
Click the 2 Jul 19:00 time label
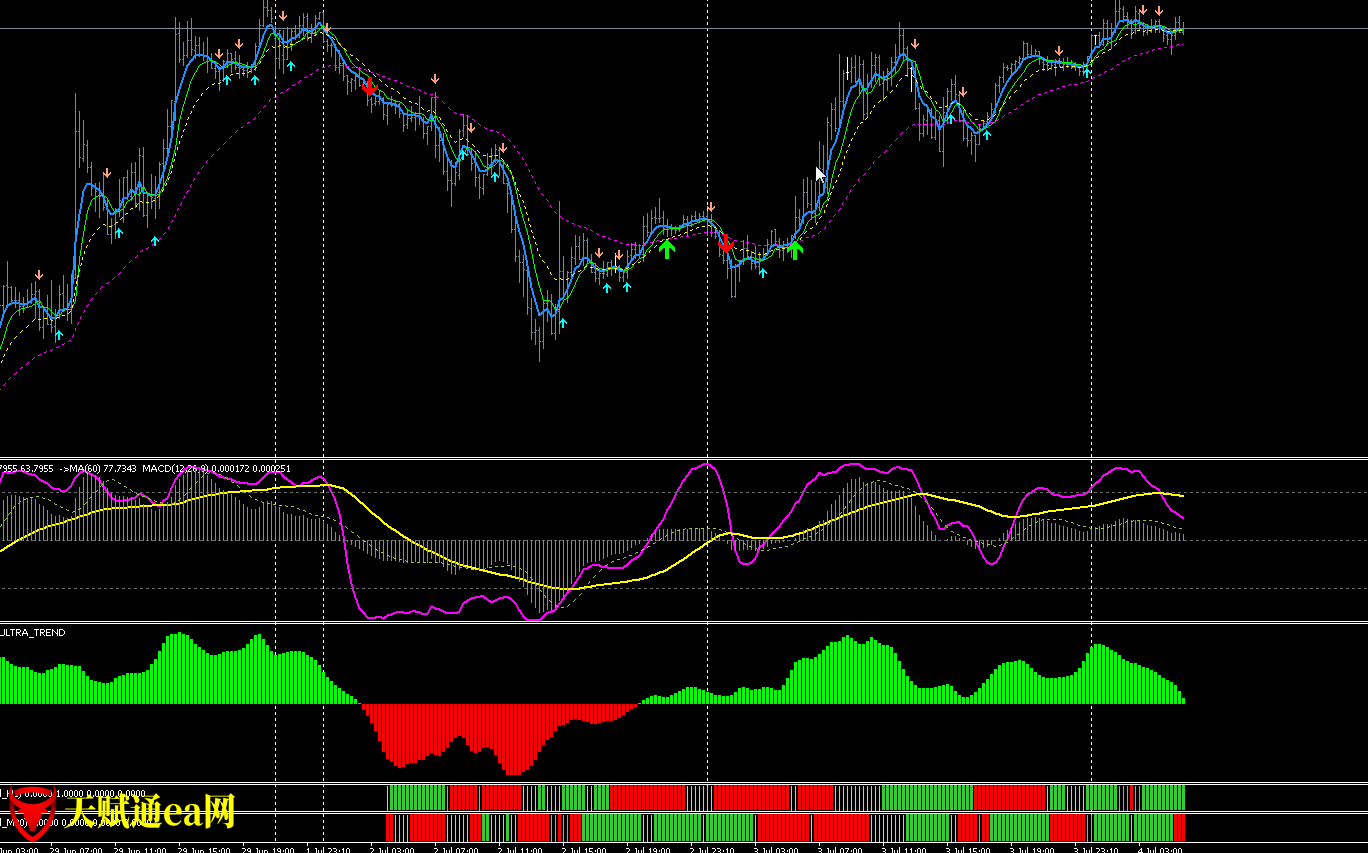[x=648, y=849]
